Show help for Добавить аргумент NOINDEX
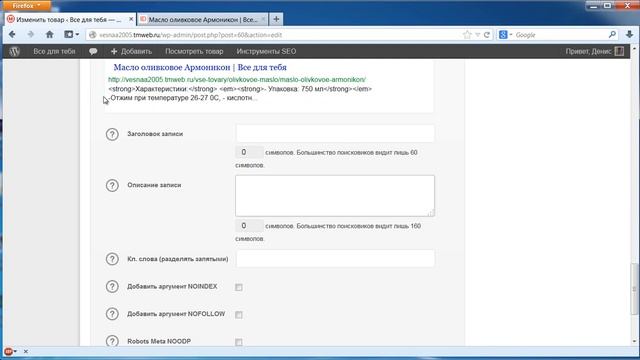The height and width of the screenshot is (360, 640). tap(112, 287)
